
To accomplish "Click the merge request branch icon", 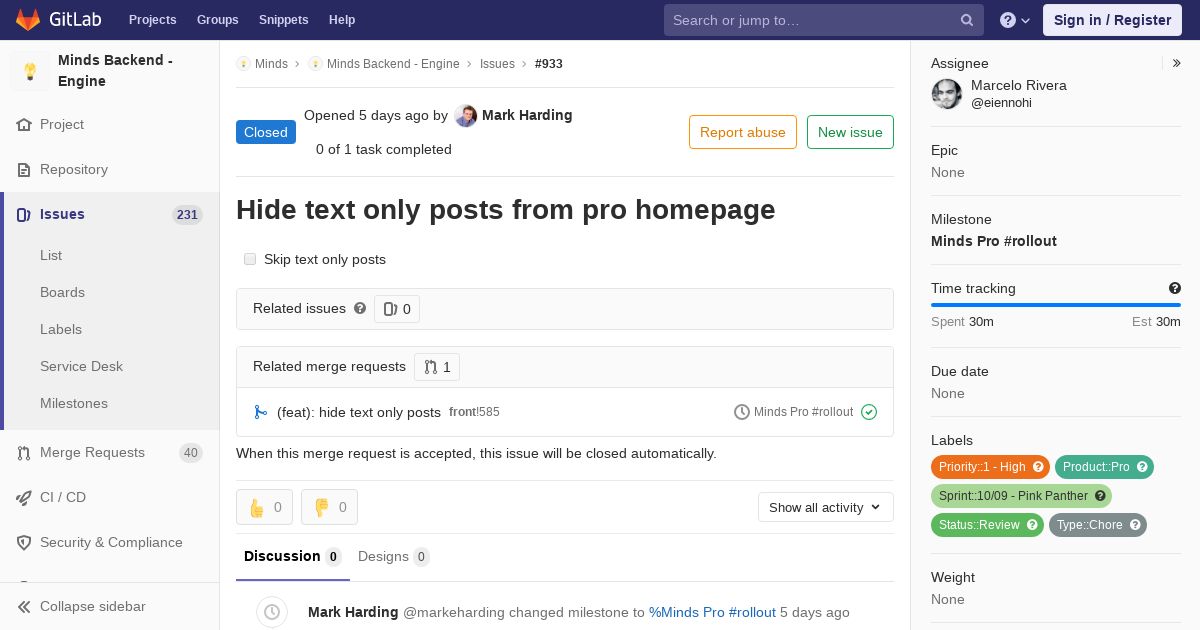I will click(261, 412).
